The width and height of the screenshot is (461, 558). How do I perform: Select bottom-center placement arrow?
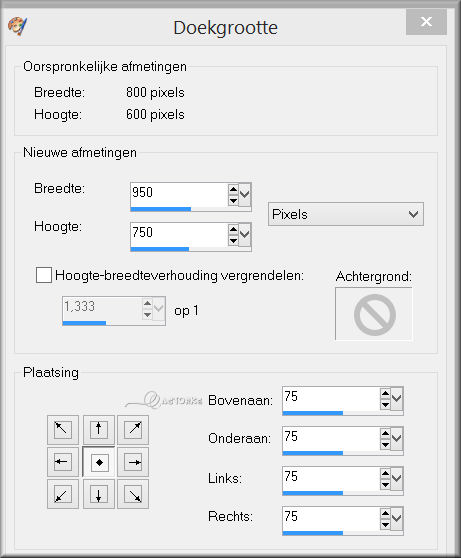(99, 494)
